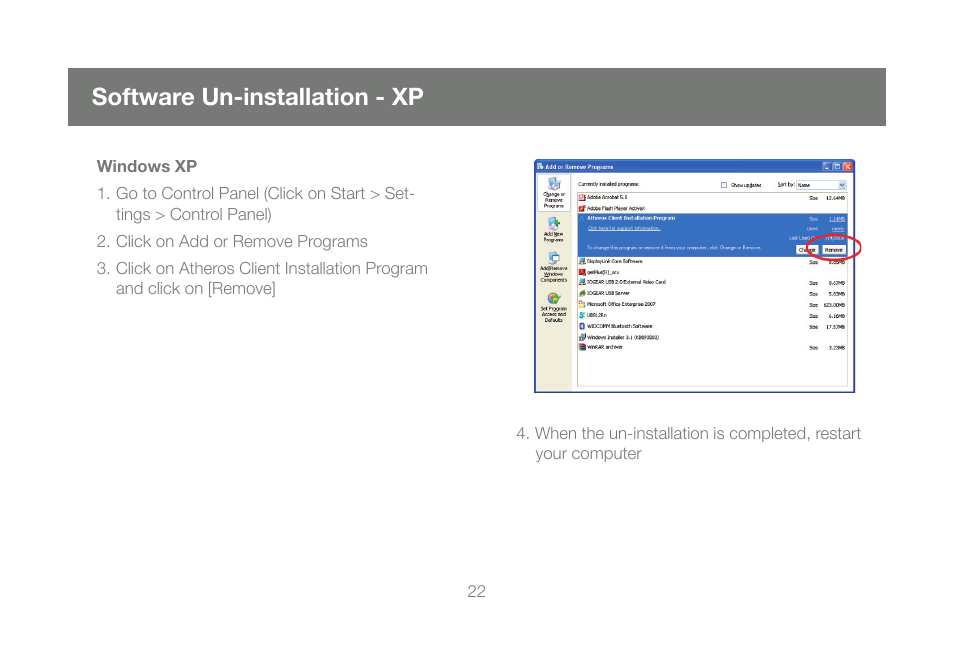This screenshot has width=954, height=665.
Task: Select DisplayLink Core Software entry
Action: point(712,261)
